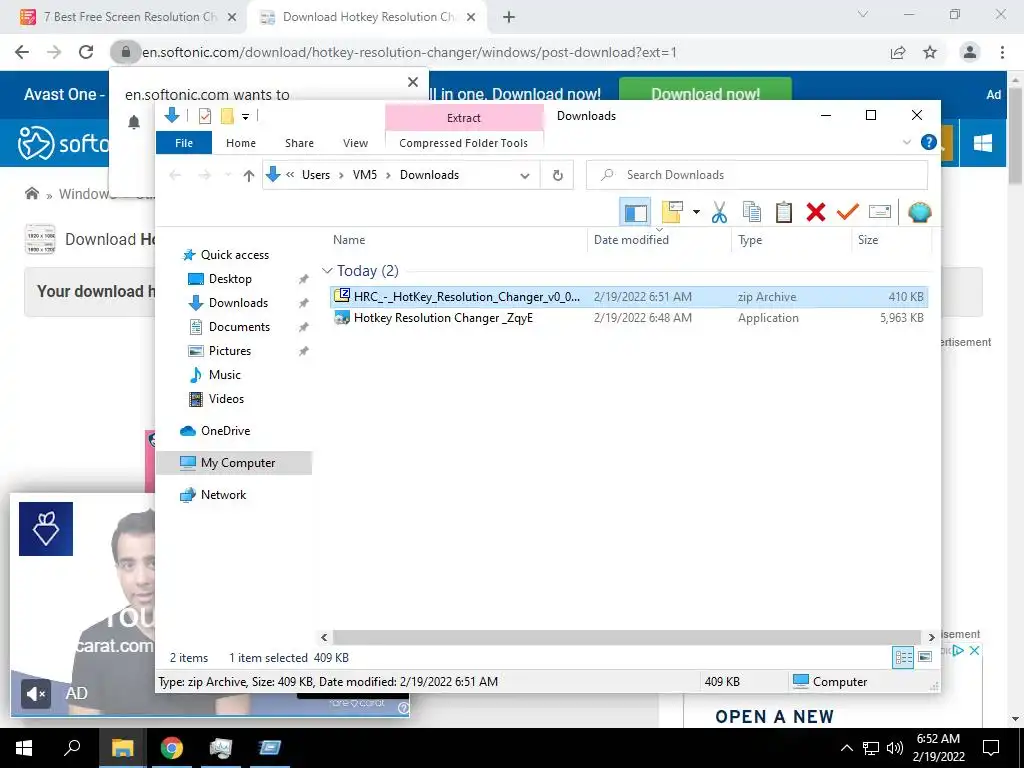This screenshot has width=1024, height=768.
Task: Collapse the Today (2) group
Action: (327, 270)
